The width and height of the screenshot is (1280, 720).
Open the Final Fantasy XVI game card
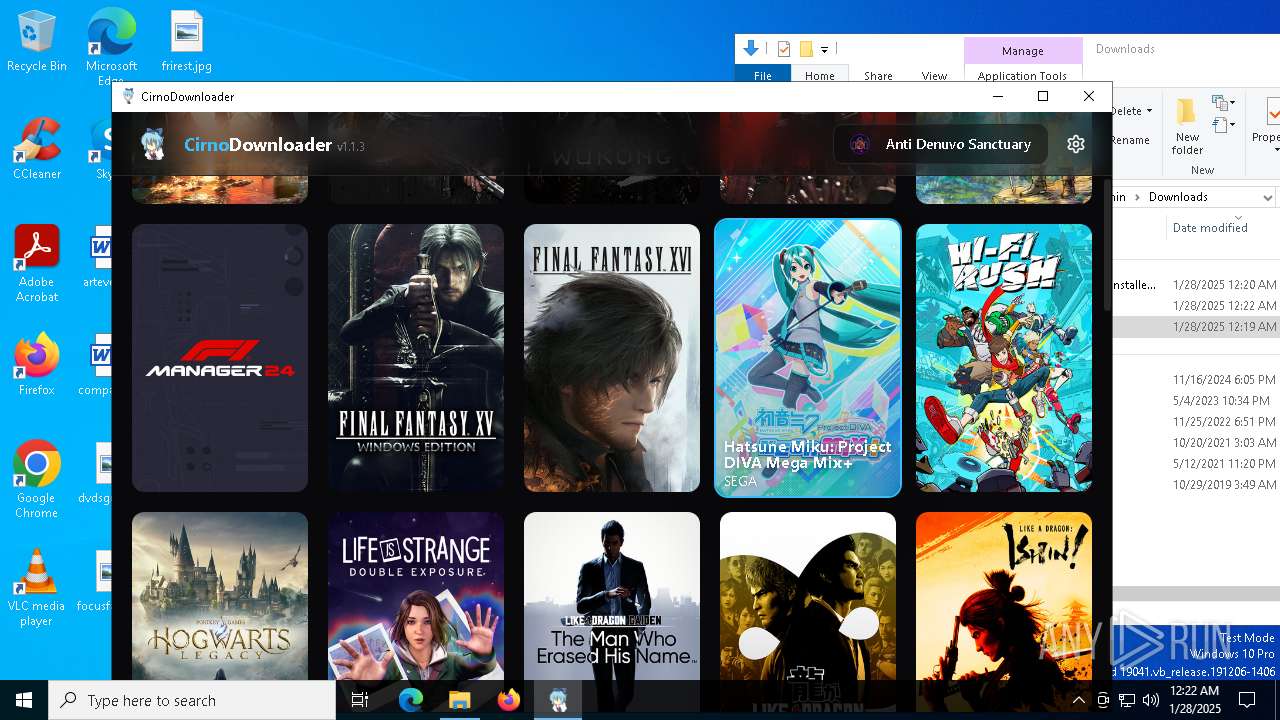612,358
